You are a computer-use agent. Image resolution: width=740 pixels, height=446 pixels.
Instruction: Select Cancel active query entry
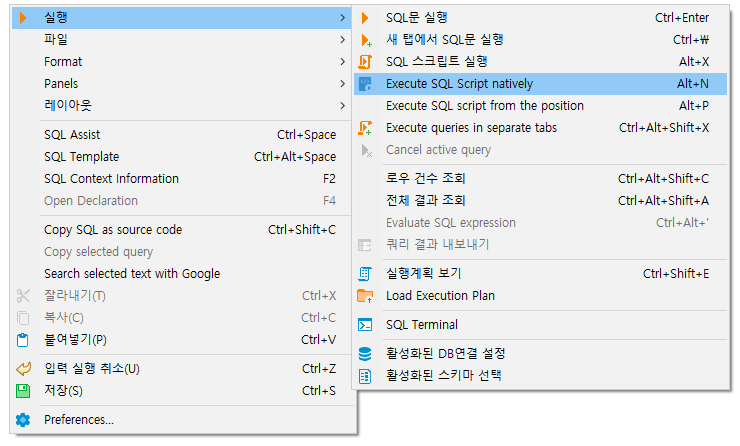pyautogui.click(x=540, y=150)
